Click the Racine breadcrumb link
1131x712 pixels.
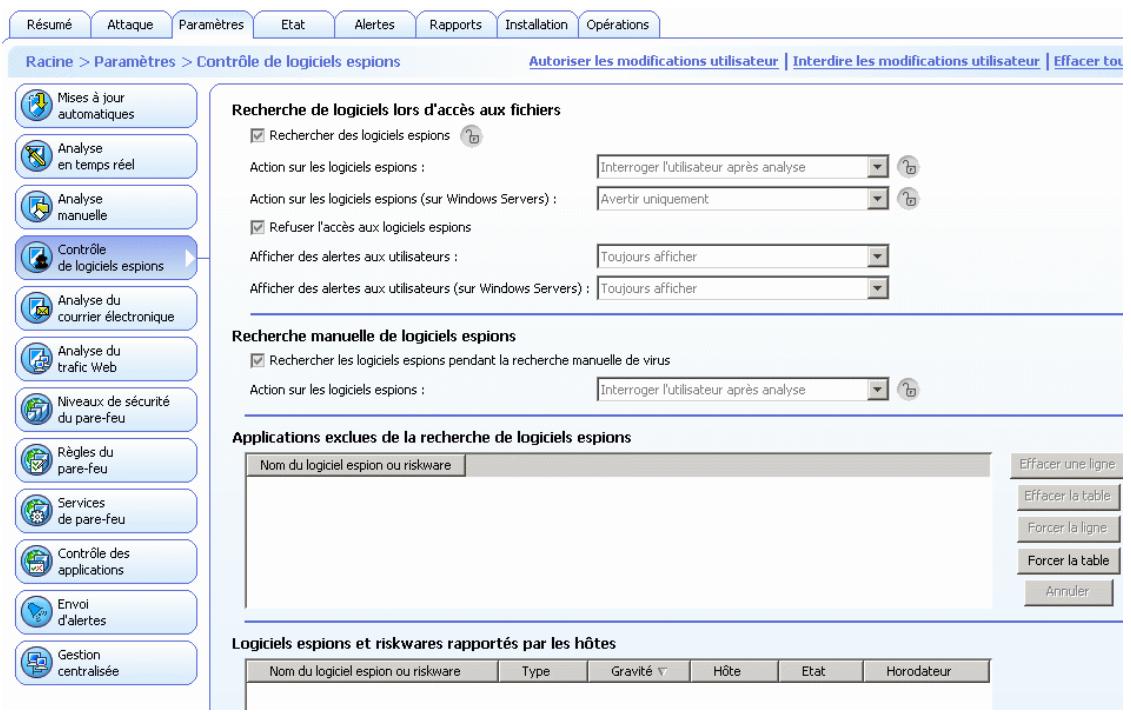pos(49,61)
